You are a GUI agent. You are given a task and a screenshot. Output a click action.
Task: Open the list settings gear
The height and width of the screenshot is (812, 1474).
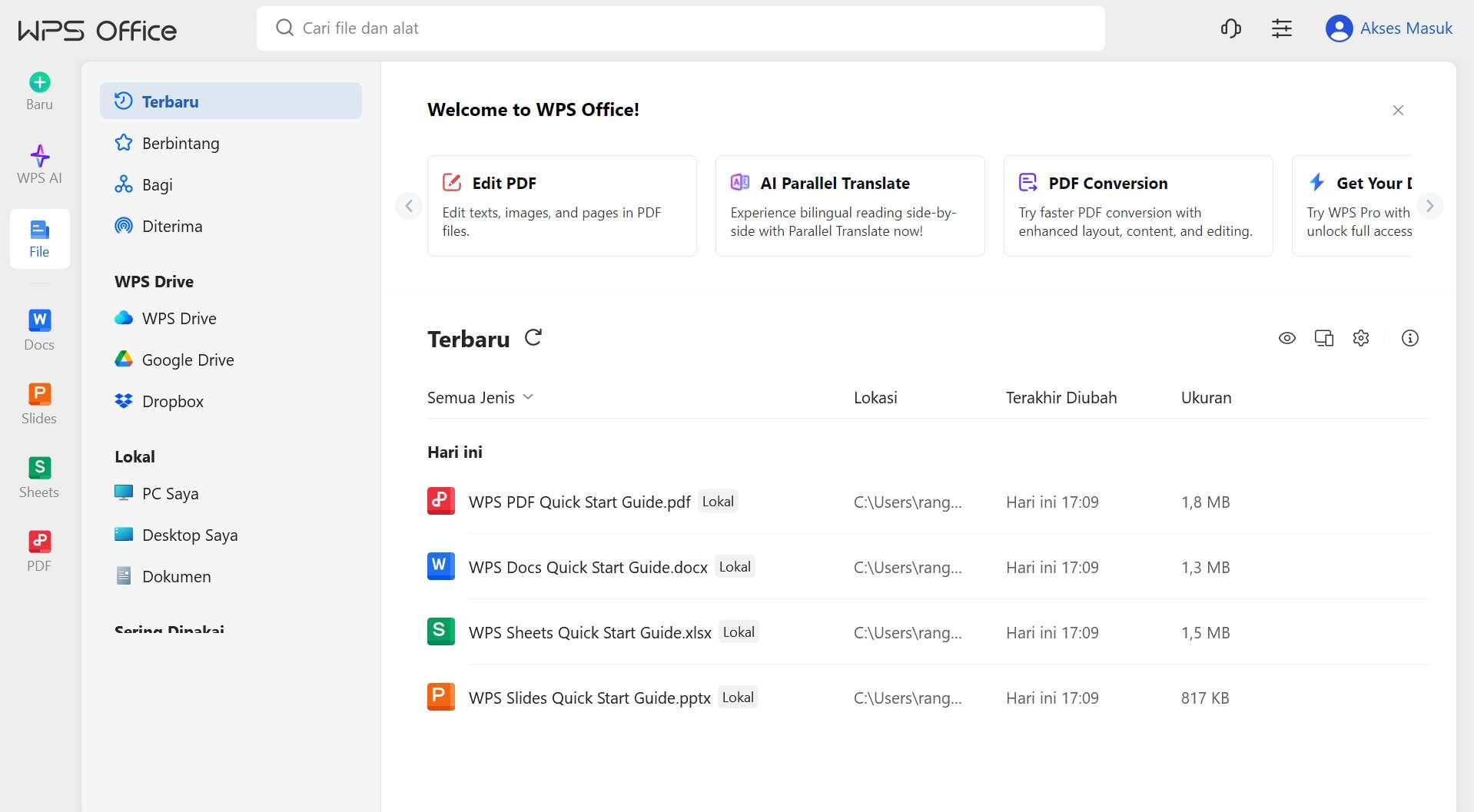pos(1360,338)
